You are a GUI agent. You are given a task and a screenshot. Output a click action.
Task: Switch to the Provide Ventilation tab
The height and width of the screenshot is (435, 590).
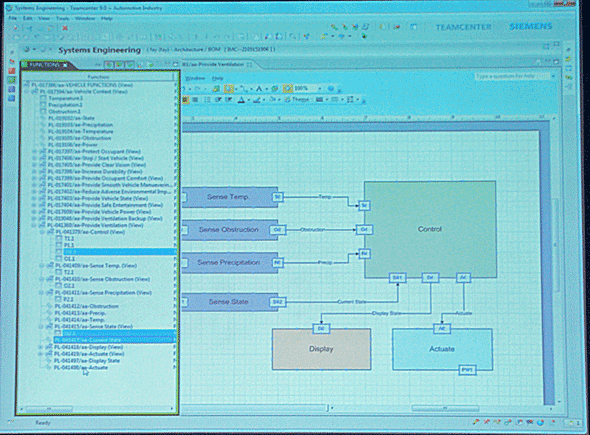tap(214, 64)
